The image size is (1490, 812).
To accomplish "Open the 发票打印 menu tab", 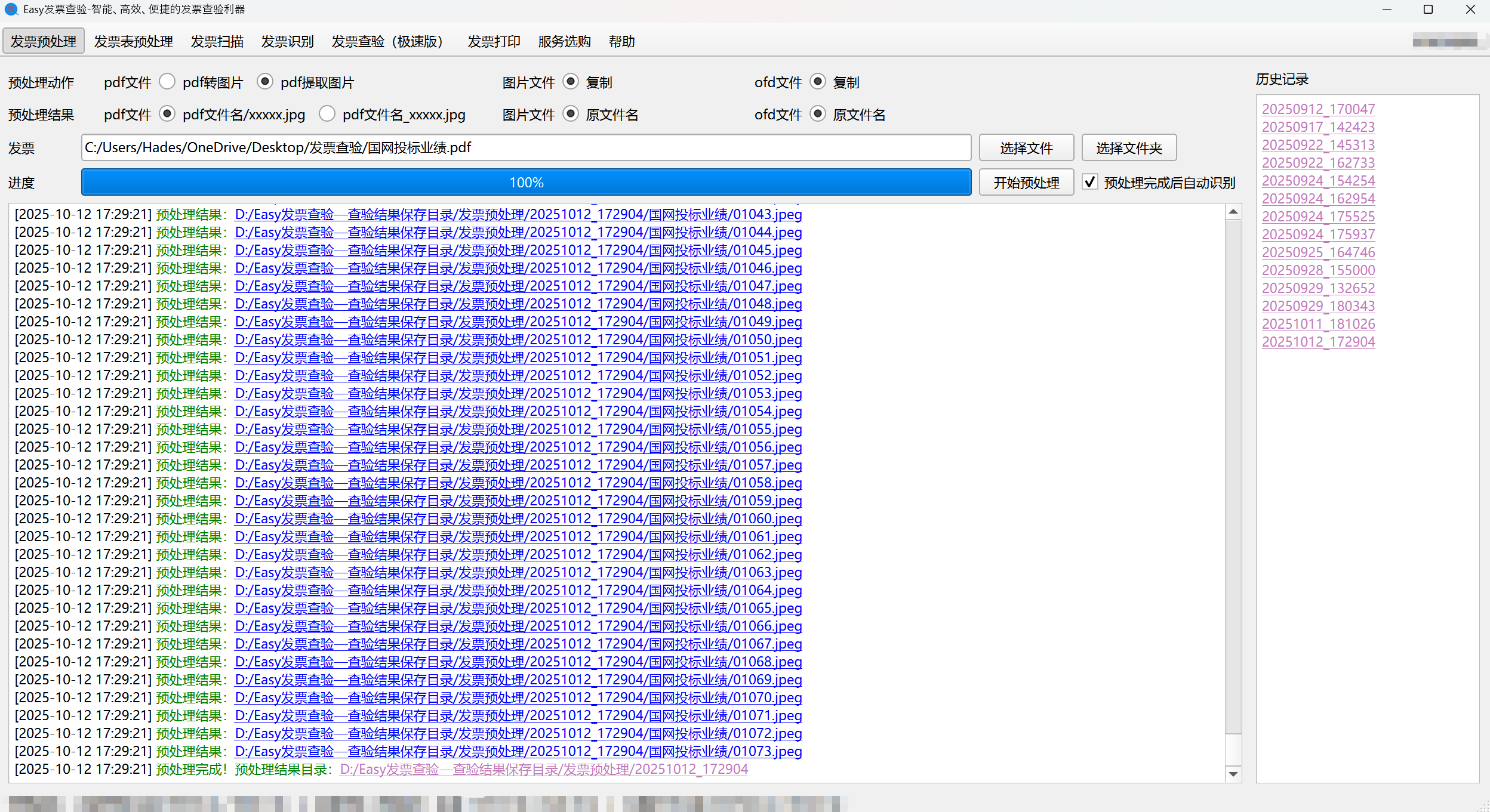I will pyautogui.click(x=494, y=42).
